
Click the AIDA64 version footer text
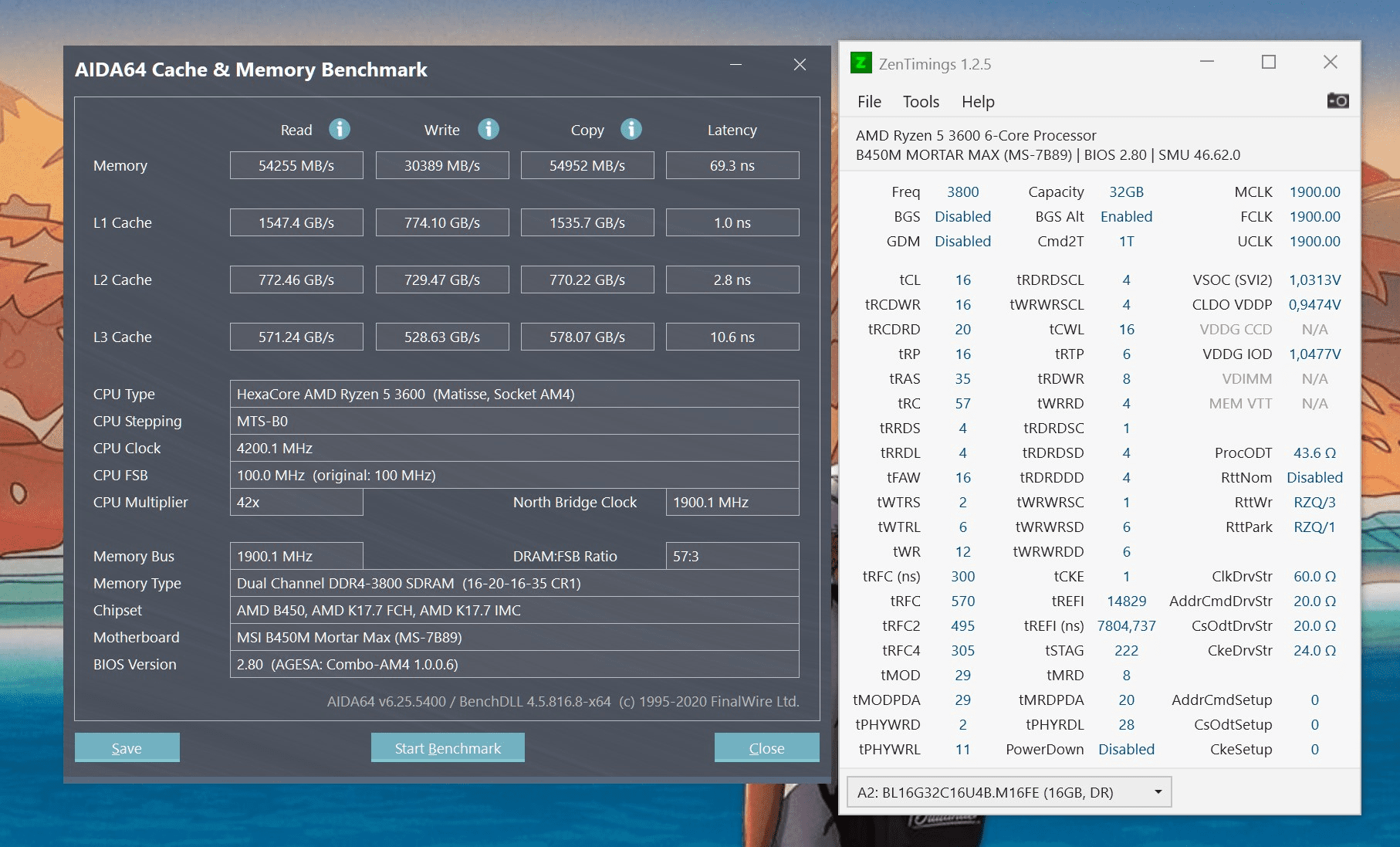(x=563, y=701)
